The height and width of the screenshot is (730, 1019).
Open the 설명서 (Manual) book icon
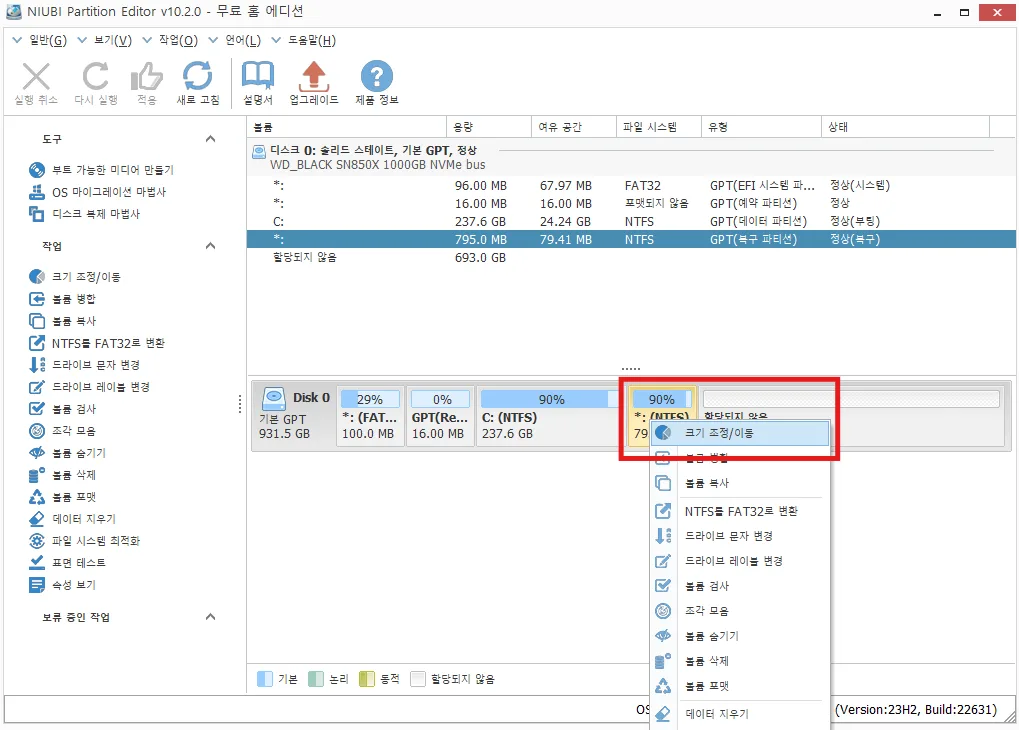point(258,76)
